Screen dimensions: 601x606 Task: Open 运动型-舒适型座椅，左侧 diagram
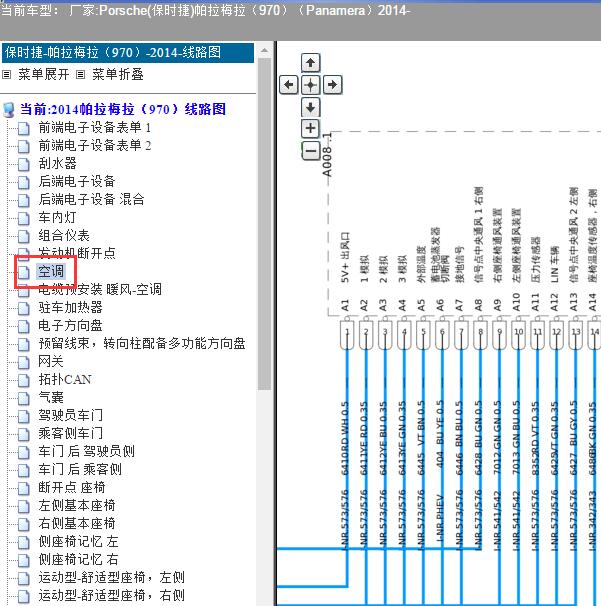point(111,577)
